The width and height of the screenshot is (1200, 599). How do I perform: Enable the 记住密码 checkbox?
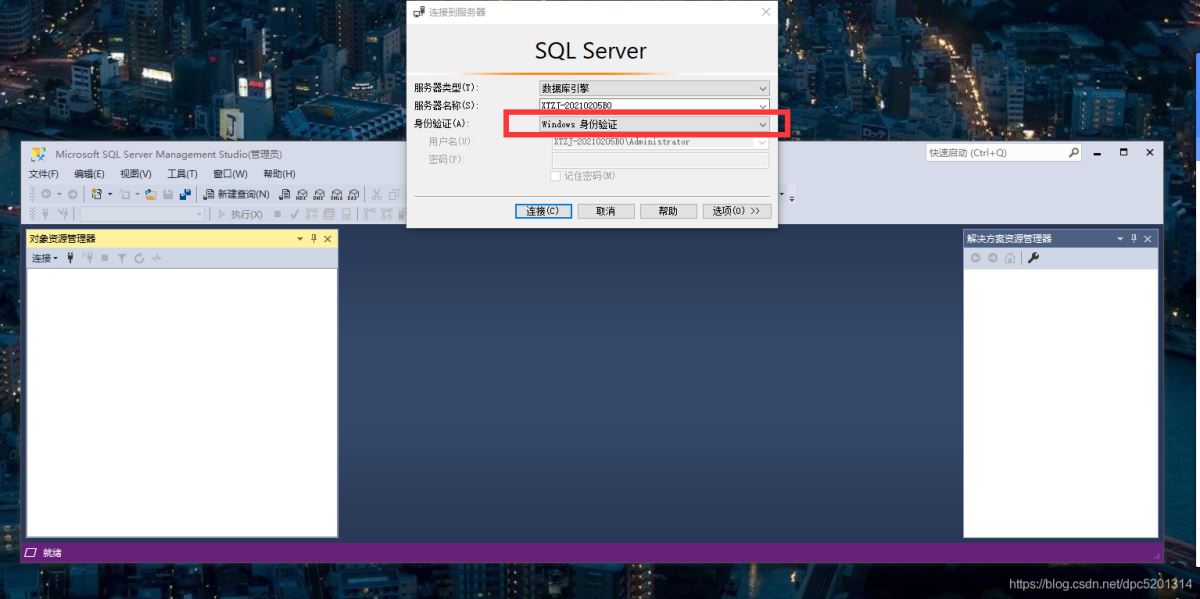[555, 175]
